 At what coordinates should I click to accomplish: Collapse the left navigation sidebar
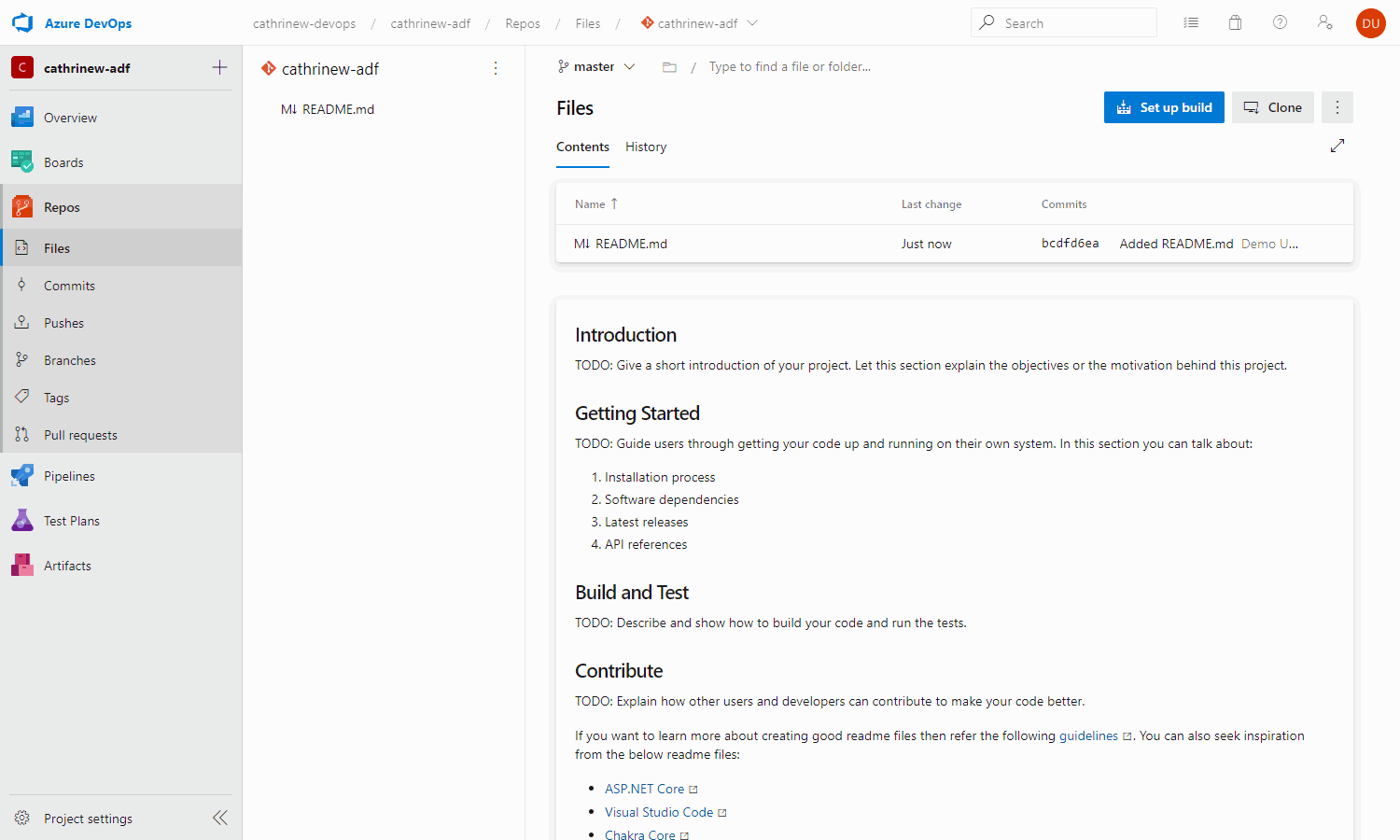pos(219,818)
